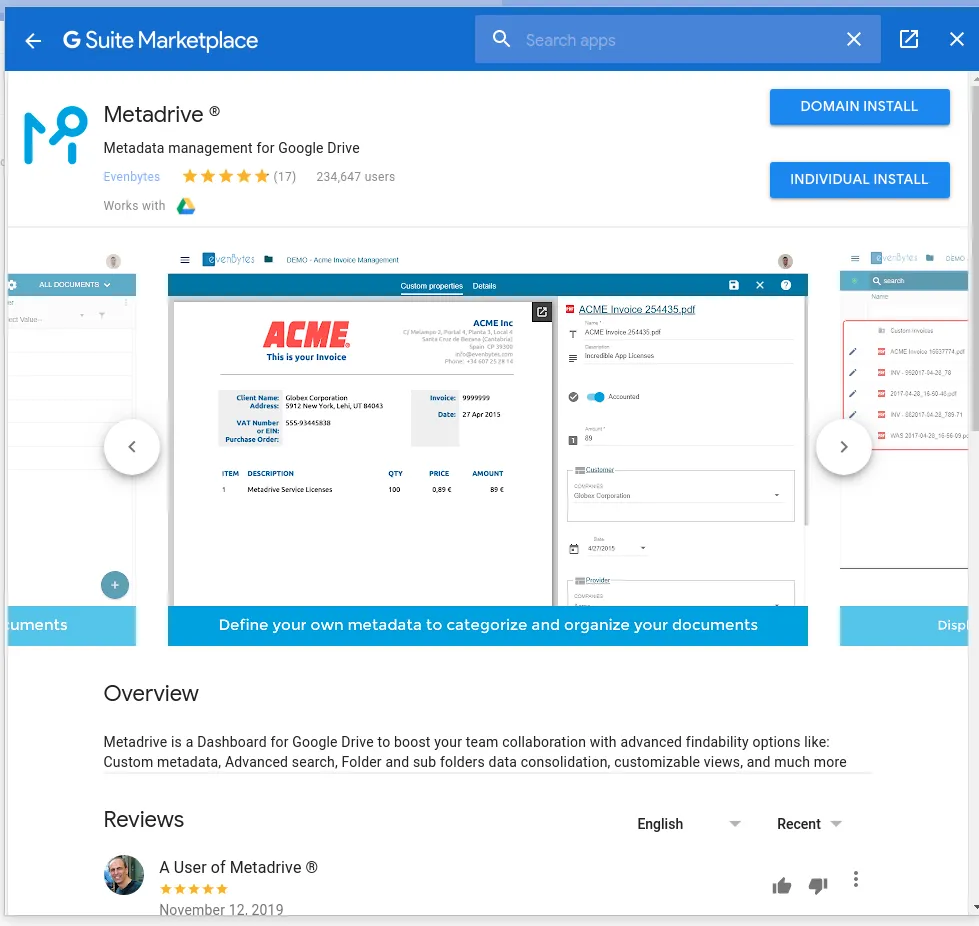Click the user avatar in the center screenshot
Screen dimensions: 979x926
click(785, 260)
